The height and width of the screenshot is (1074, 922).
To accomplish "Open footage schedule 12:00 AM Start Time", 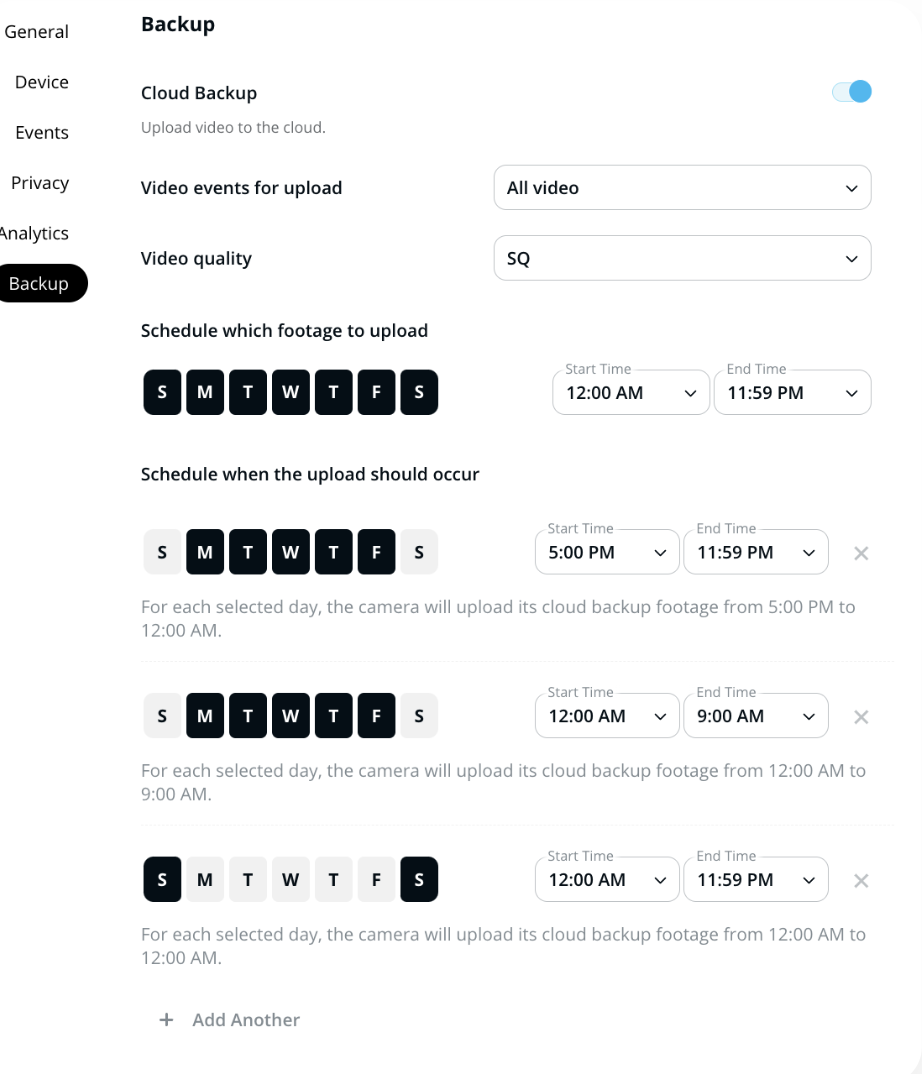I will pos(630,393).
